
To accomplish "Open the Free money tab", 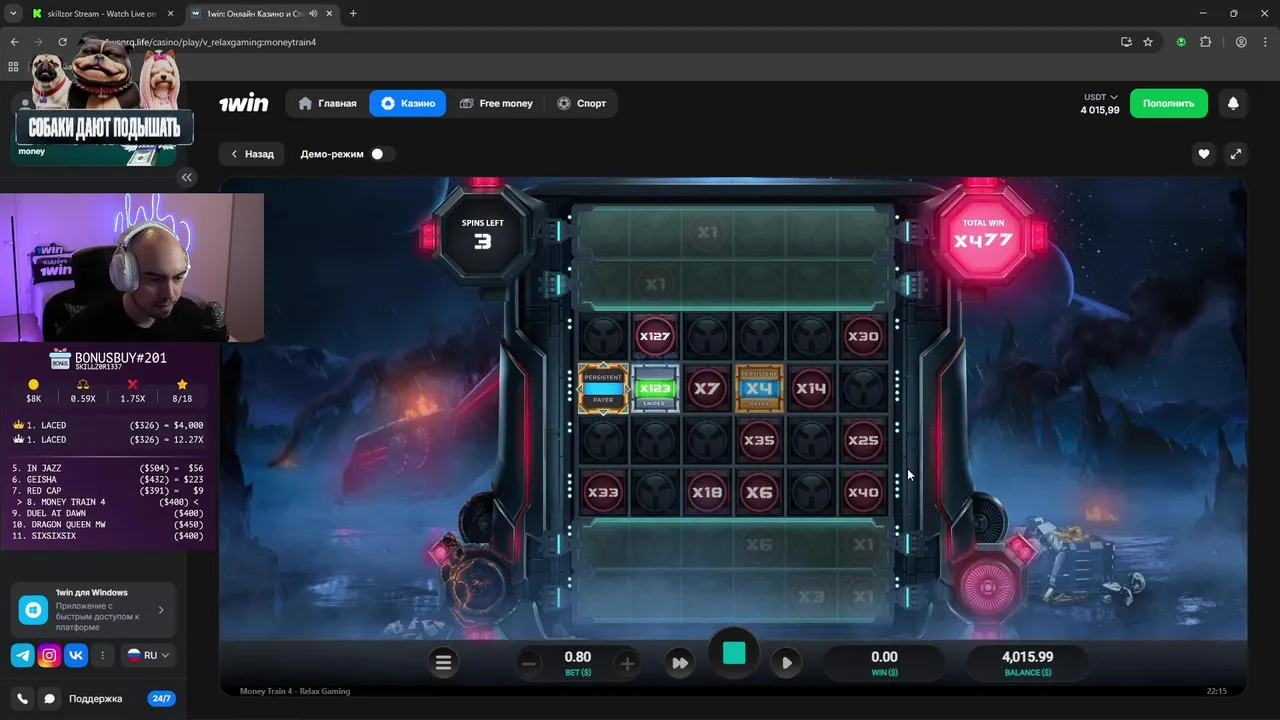I will 496,103.
